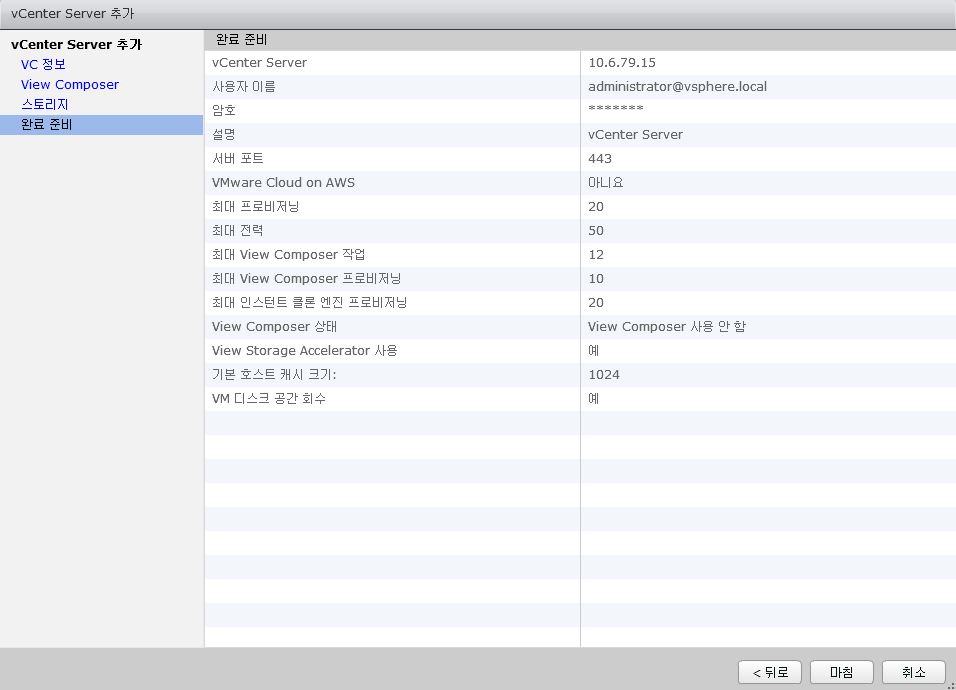Click the administrator@vsphere.local value
Screen dimensions: 956x690
(x=677, y=87)
